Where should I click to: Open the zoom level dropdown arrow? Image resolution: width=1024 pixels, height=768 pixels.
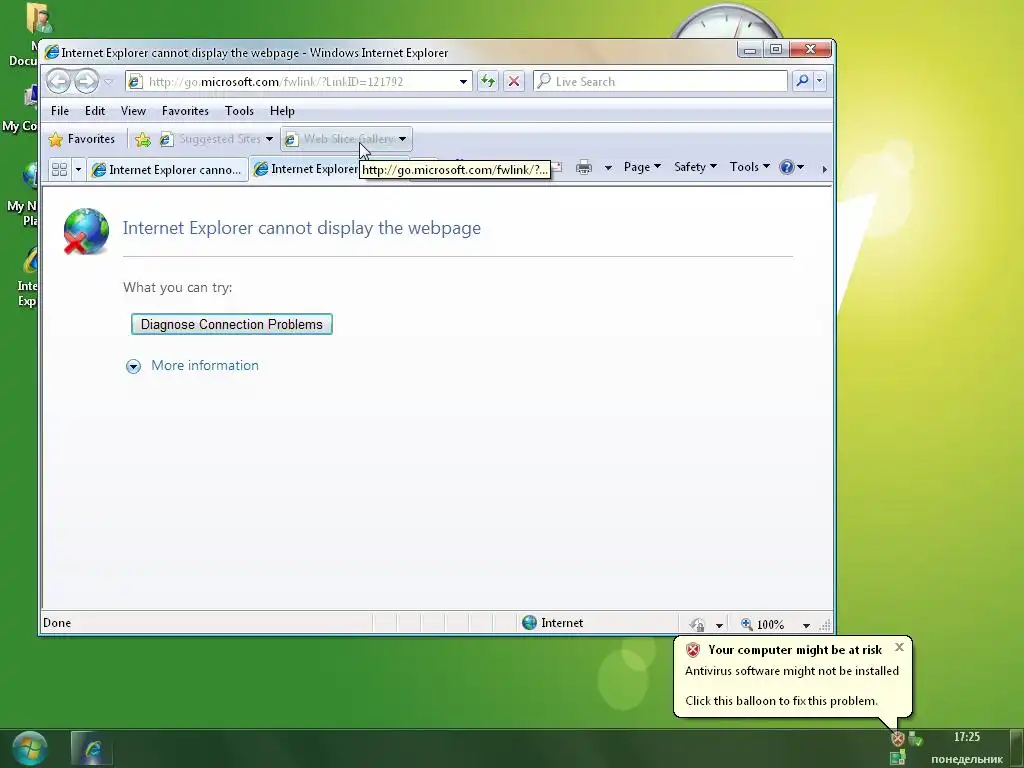coord(807,625)
